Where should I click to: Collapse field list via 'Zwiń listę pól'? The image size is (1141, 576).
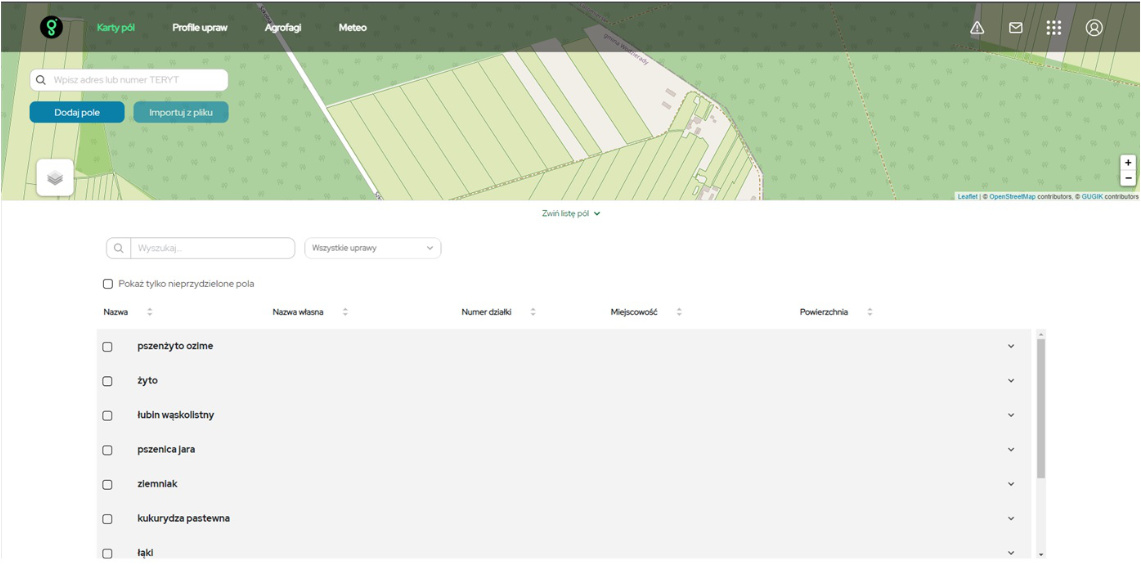[x=570, y=213]
